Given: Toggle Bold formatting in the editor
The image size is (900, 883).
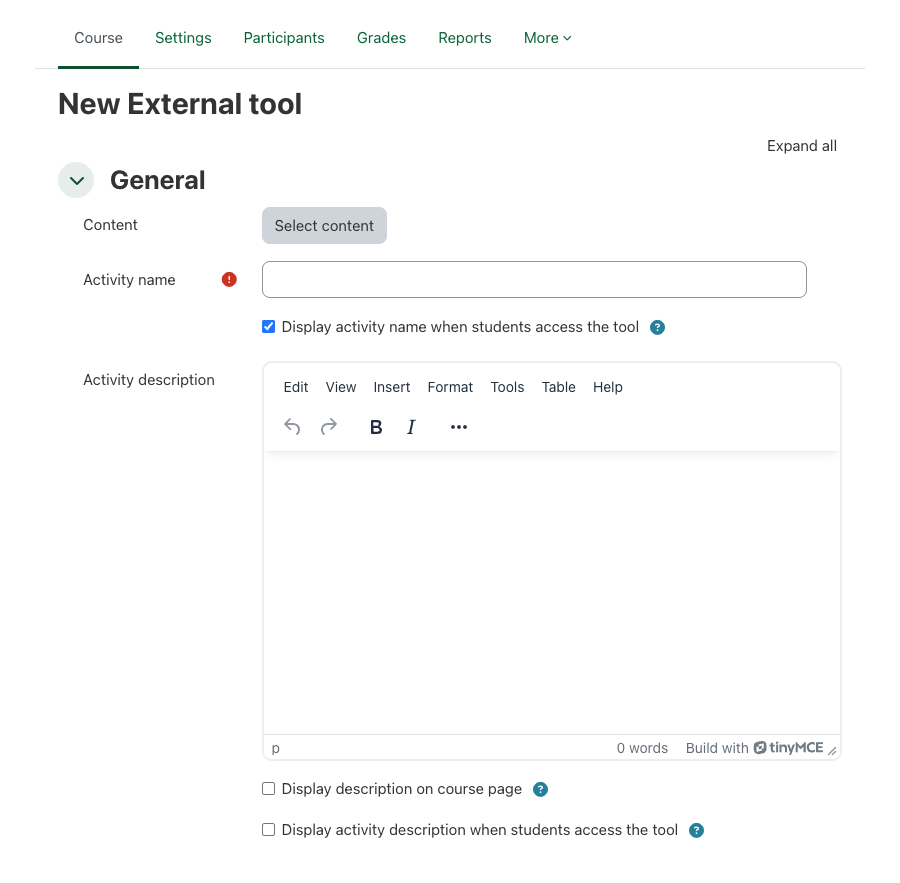Looking at the screenshot, I should tap(376, 427).
